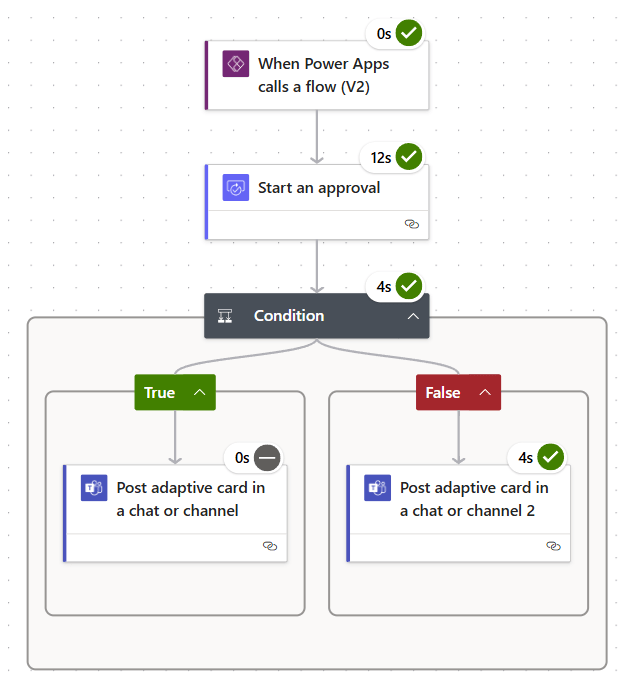Click connection icon on adaptive card 2
This screenshot has height=680, width=632.
click(x=554, y=546)
